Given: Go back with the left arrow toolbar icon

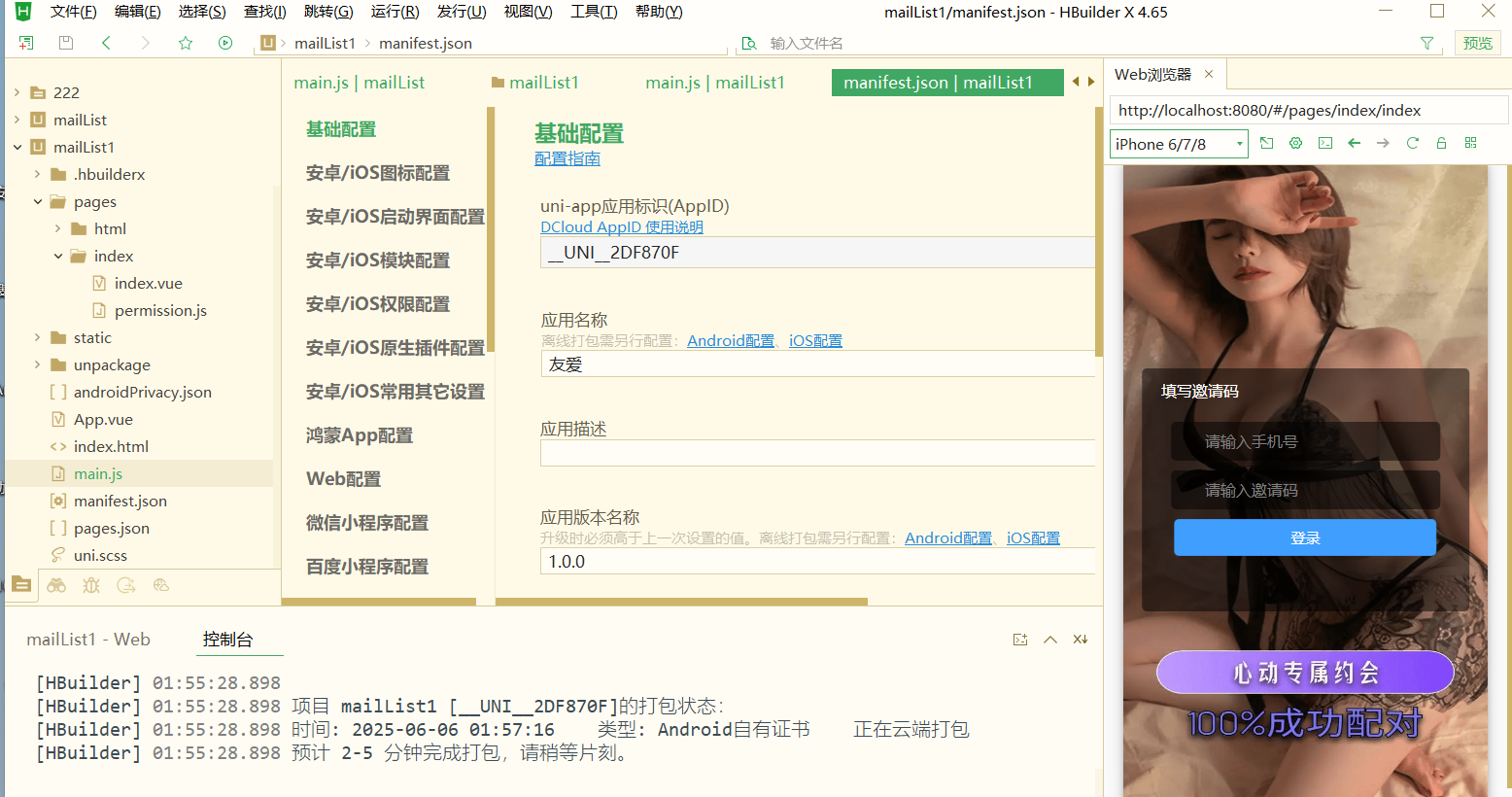Looking at the screenshot, I should pos(106,43).
